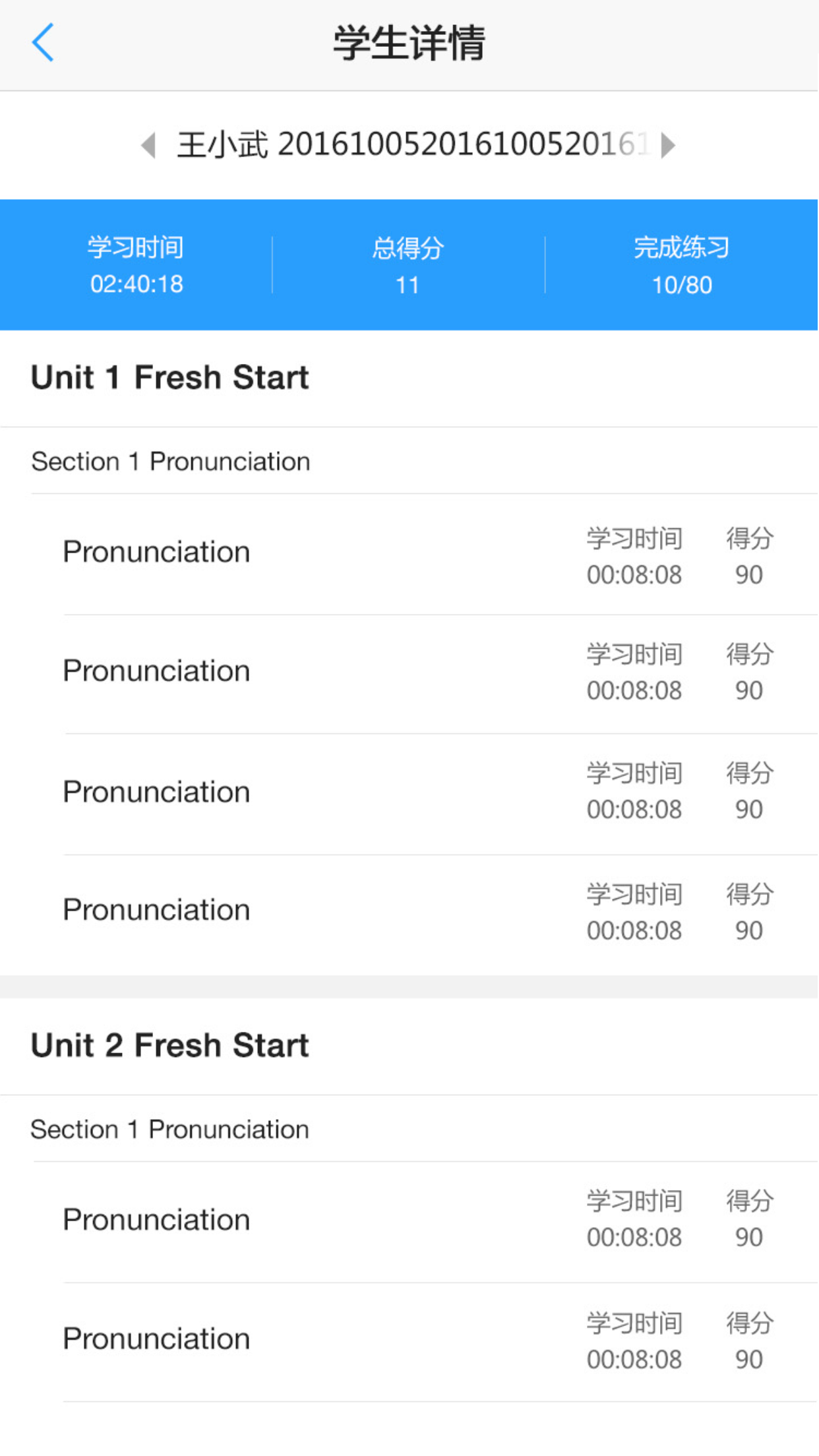
Task: Tap the student name 王小武
Action: 222,145
